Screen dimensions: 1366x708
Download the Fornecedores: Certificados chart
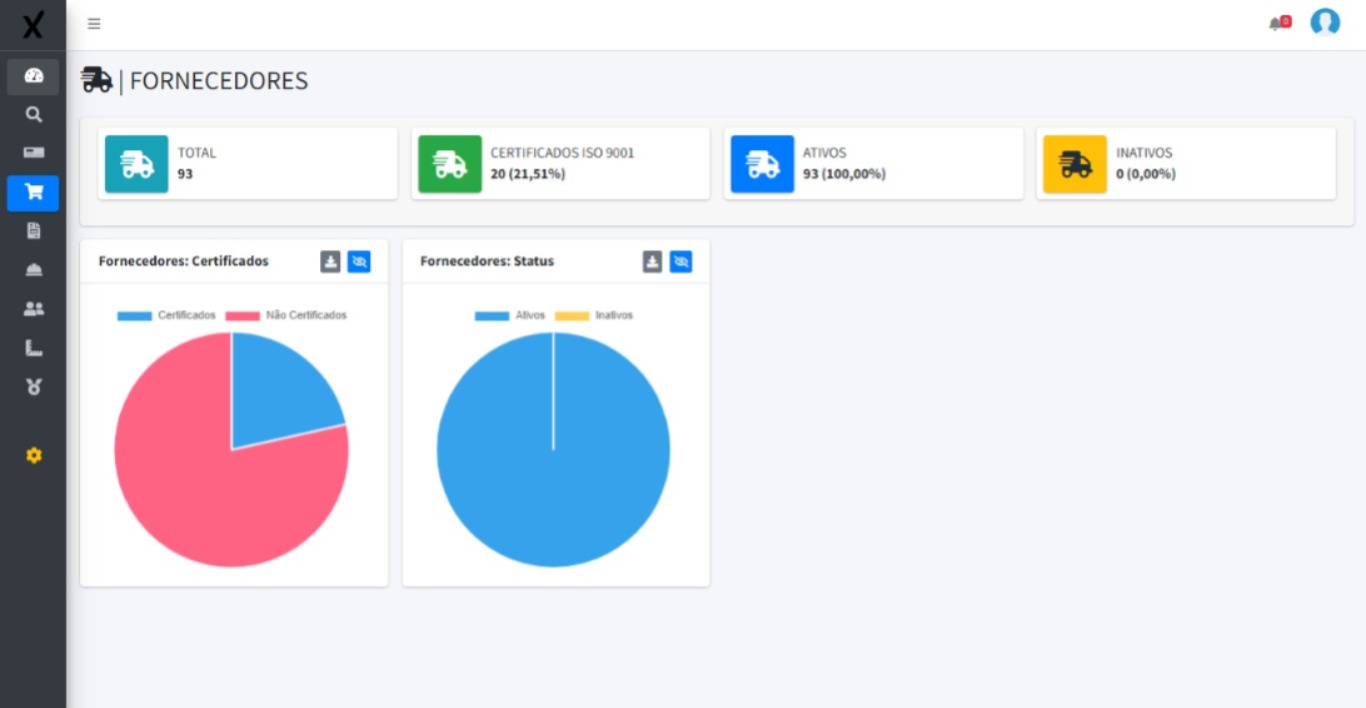tap(330, 262)
